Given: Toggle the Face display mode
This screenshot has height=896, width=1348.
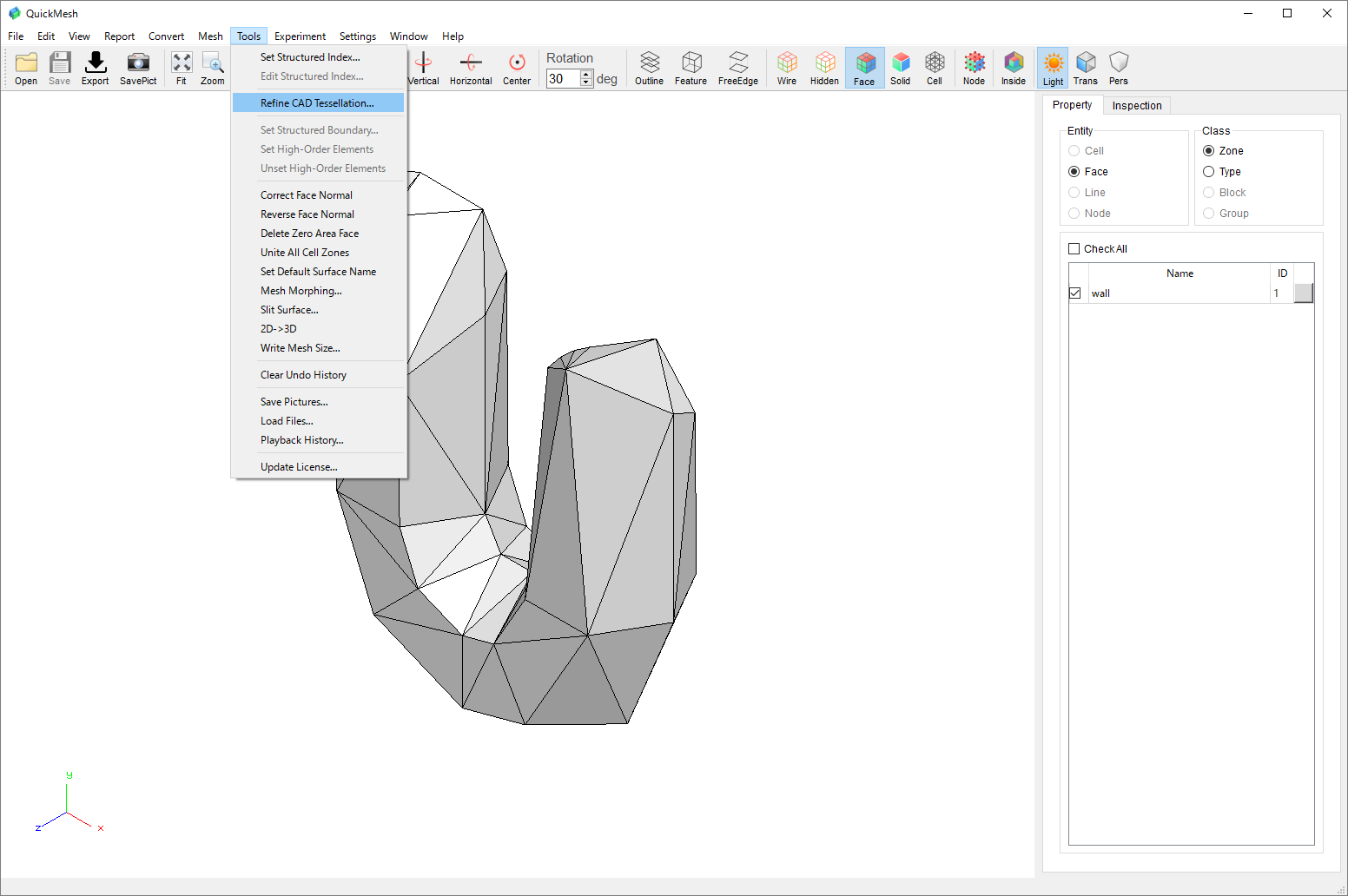Looking at the screenshot, I should [864, 68].
